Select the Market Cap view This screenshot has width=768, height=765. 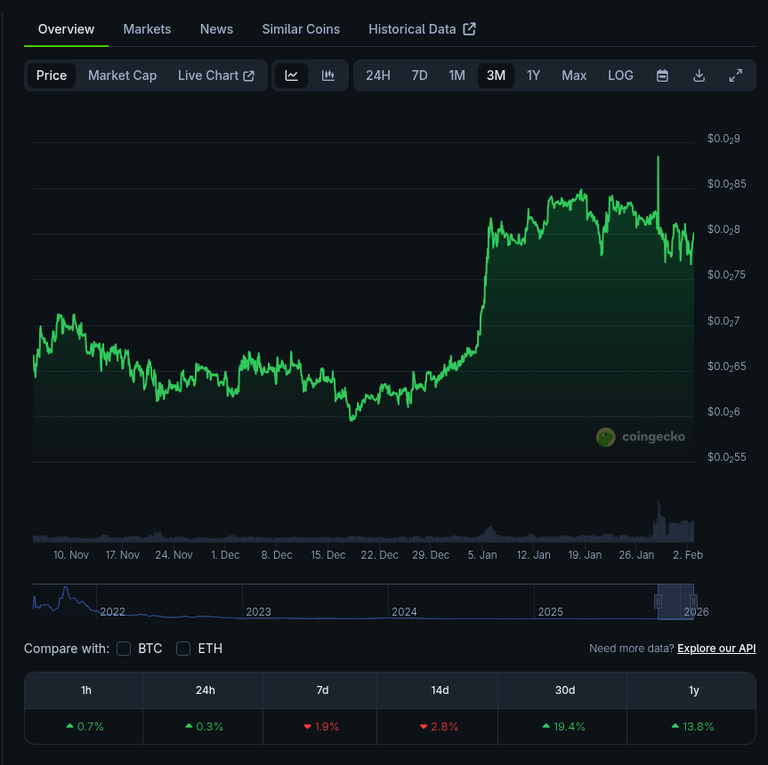(122, 76)
